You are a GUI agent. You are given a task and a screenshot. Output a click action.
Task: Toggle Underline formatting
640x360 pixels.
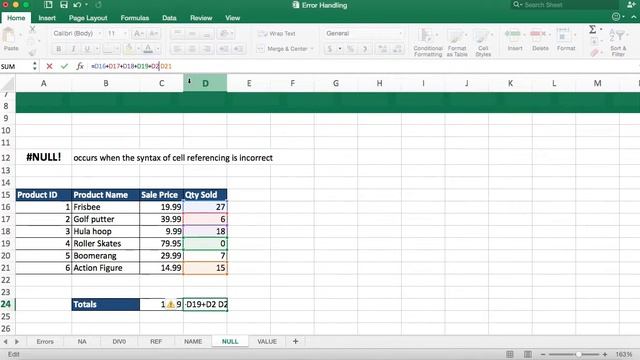point(87,49)
